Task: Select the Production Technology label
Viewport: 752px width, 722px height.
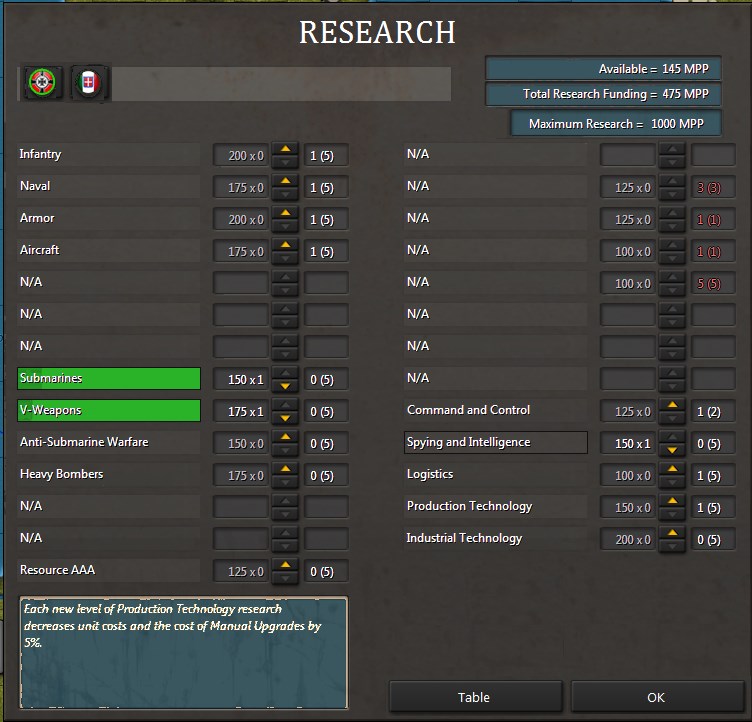Action: pos(495,507)
